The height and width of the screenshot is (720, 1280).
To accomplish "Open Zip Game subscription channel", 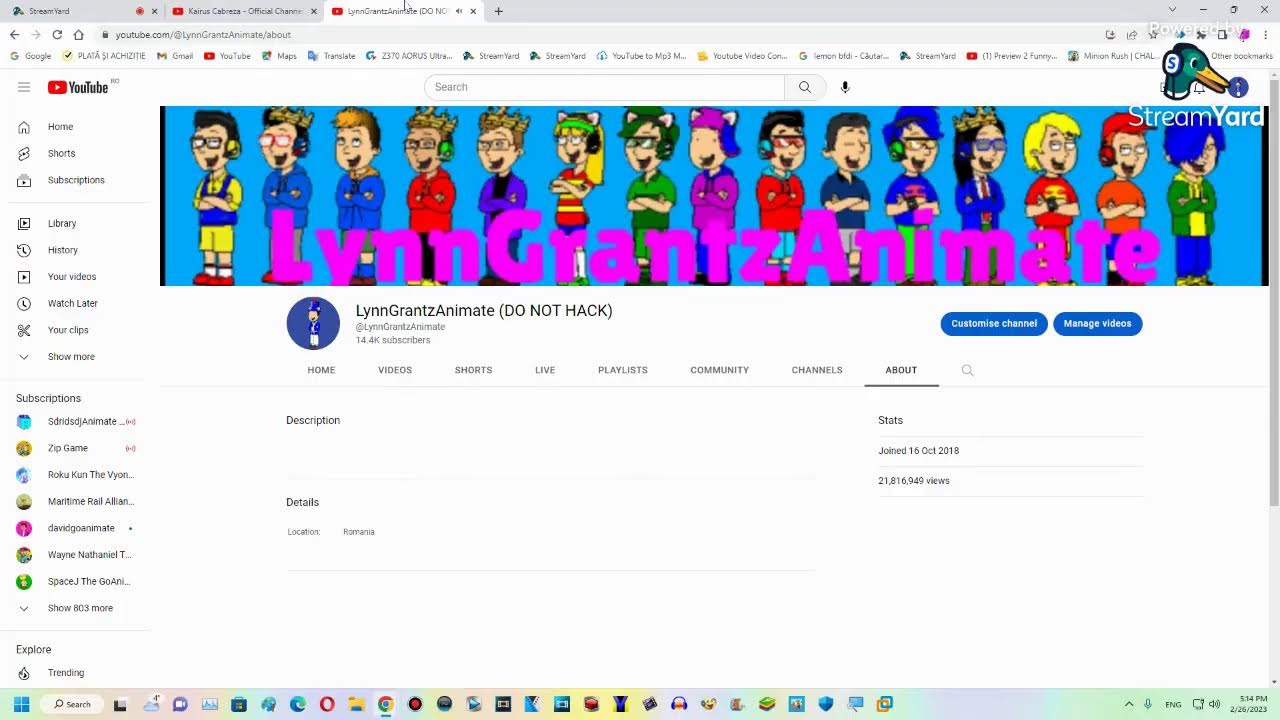I will point(76,448).
